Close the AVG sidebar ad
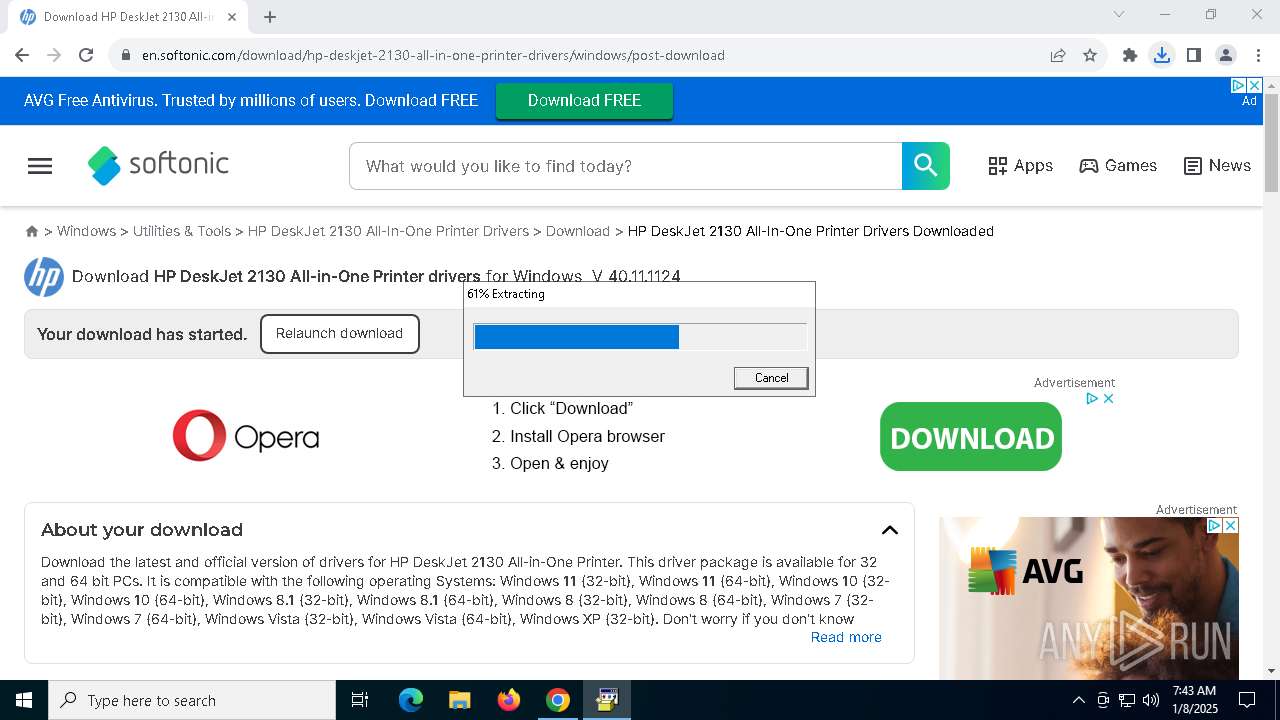The height and width of the screenshot is (720, 1280). pyautogui.click(x=1231, y=525)
